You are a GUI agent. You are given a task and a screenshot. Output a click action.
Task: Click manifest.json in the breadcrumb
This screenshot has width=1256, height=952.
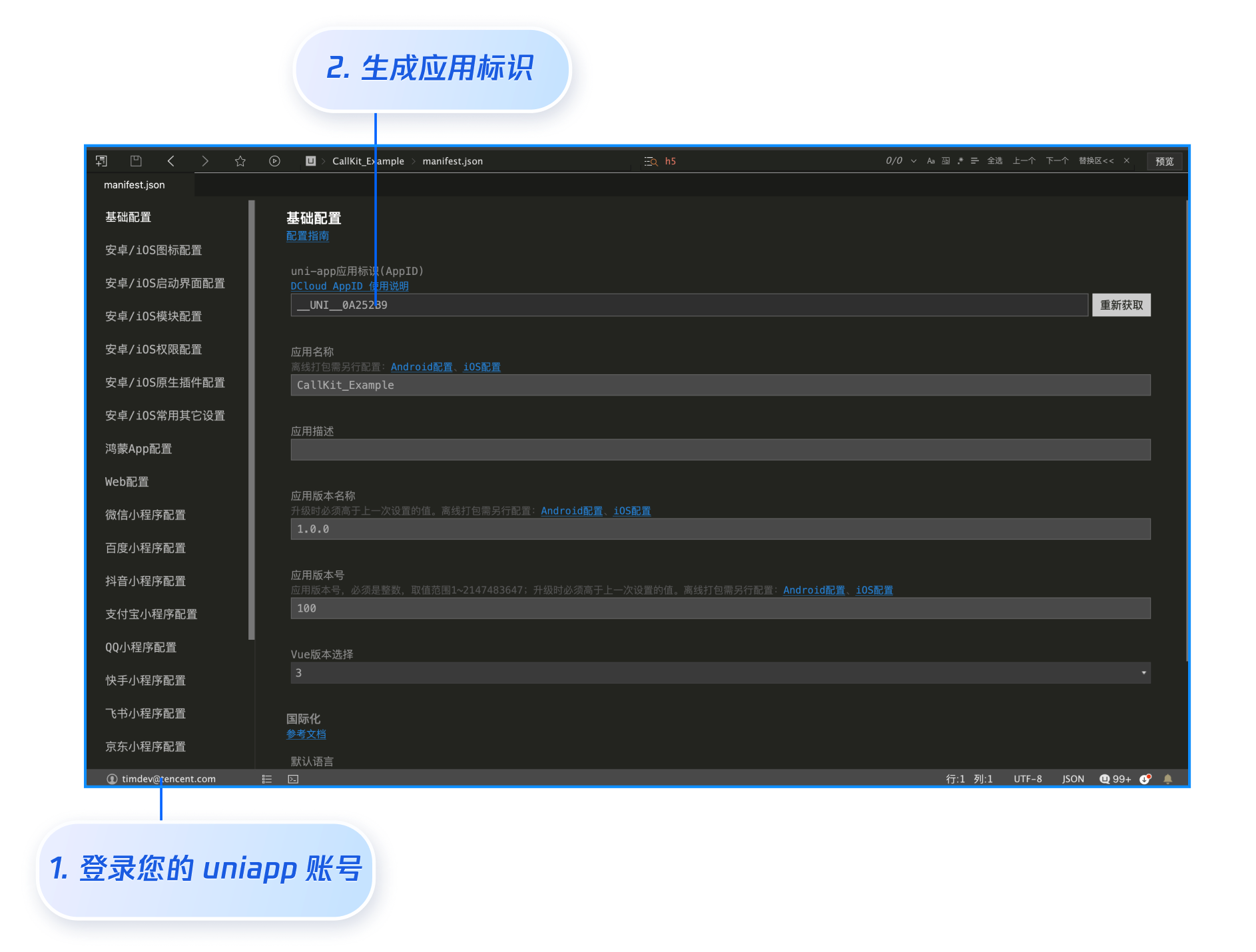click(453, 161)
